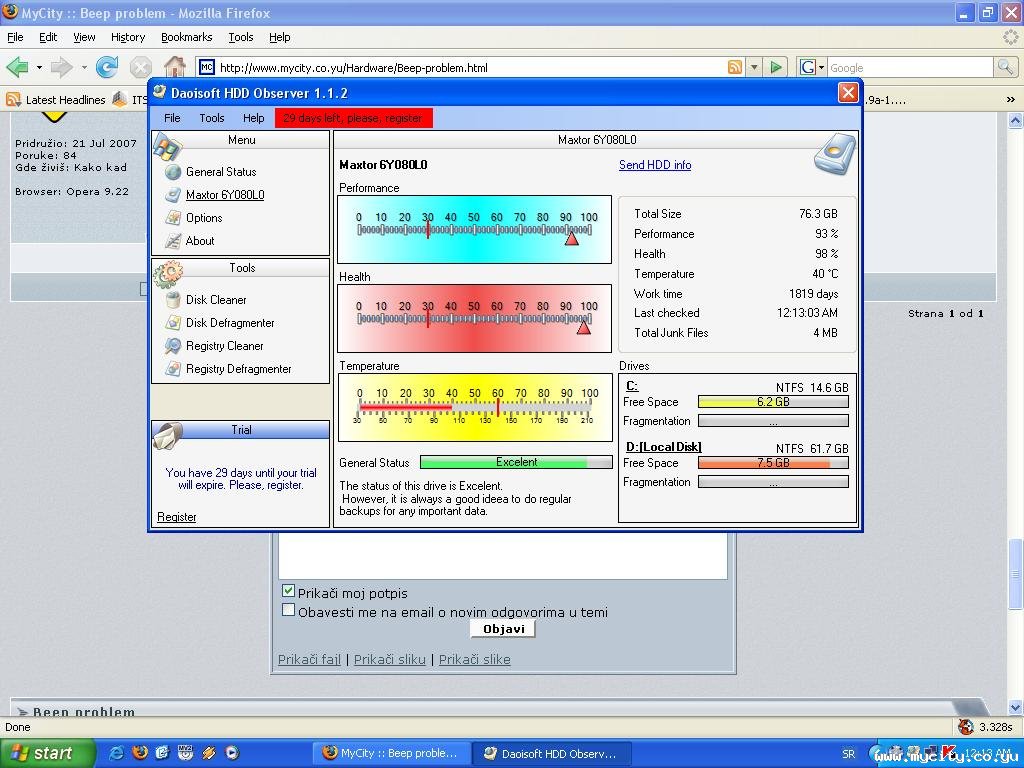Click the Options icon in Menu
This screenshot has width=1024, height=768.
tap(172, 217)
